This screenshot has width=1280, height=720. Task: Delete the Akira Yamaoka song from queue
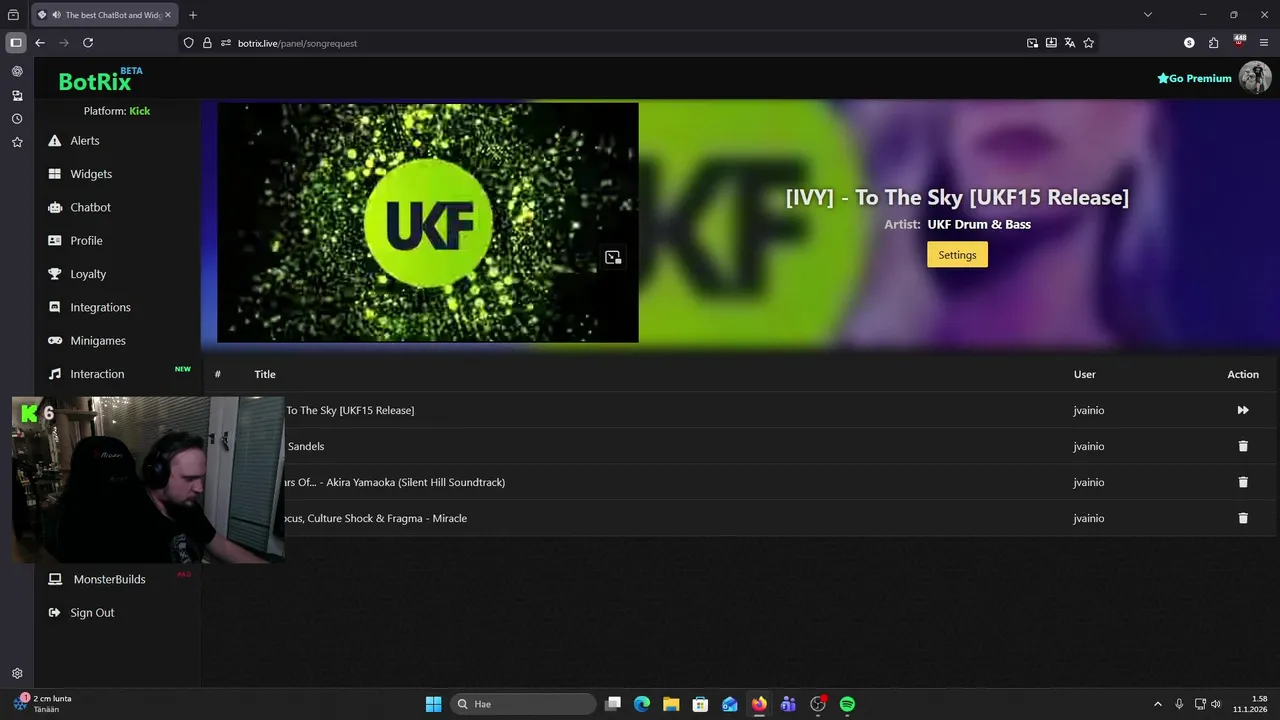1243,482
